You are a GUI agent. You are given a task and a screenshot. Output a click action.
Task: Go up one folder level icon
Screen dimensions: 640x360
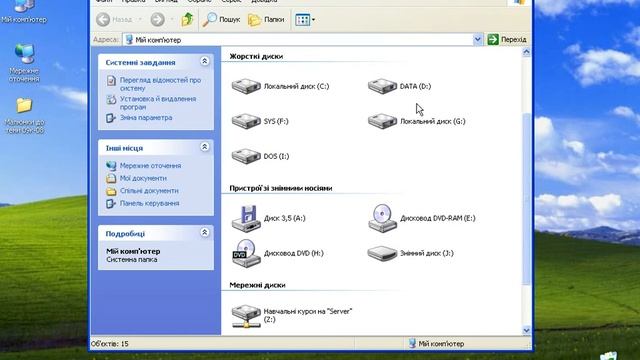tap(187, 19)
